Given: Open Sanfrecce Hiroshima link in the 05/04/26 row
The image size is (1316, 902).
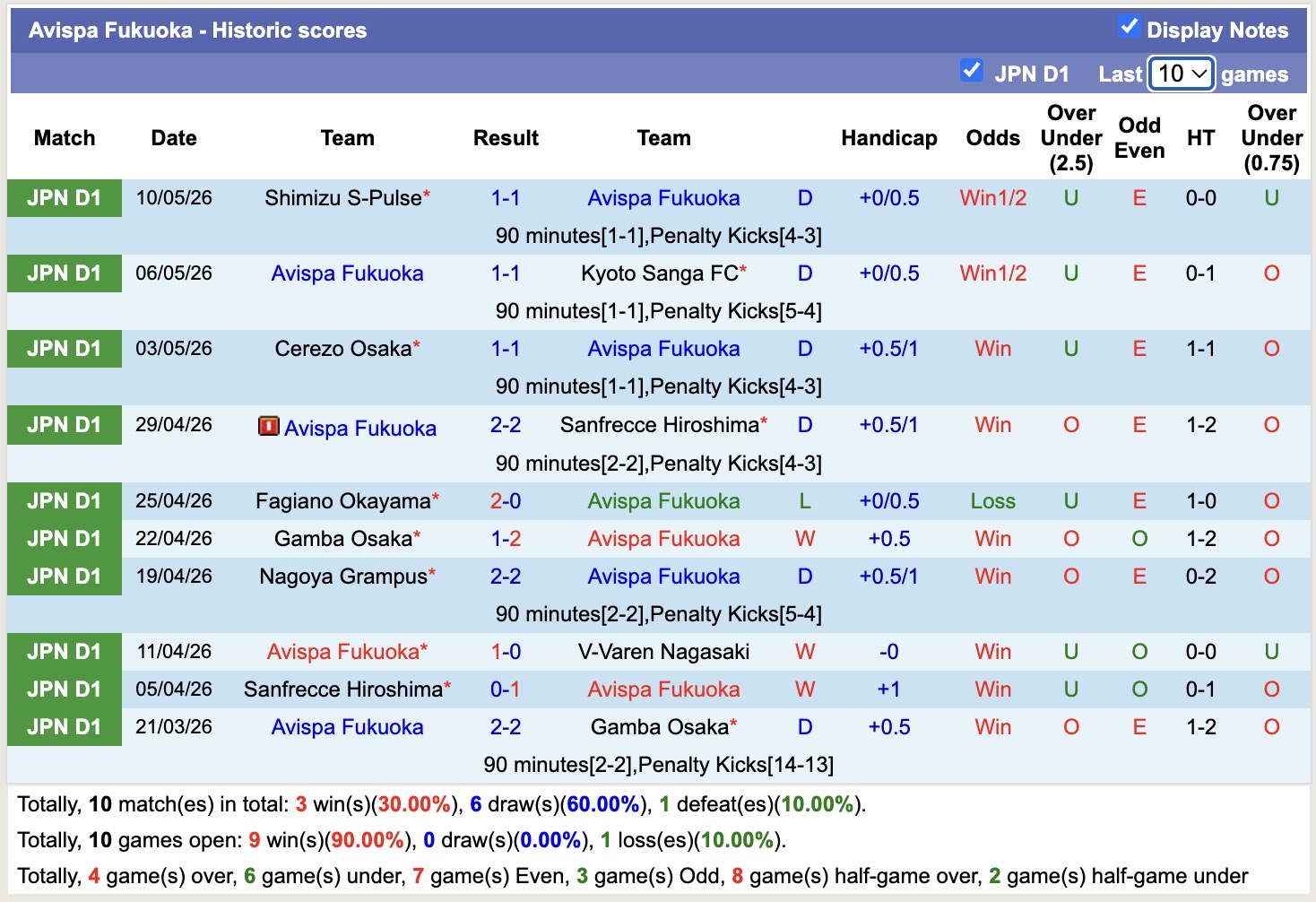Looking at the screenshot, I should pos(343,690).
